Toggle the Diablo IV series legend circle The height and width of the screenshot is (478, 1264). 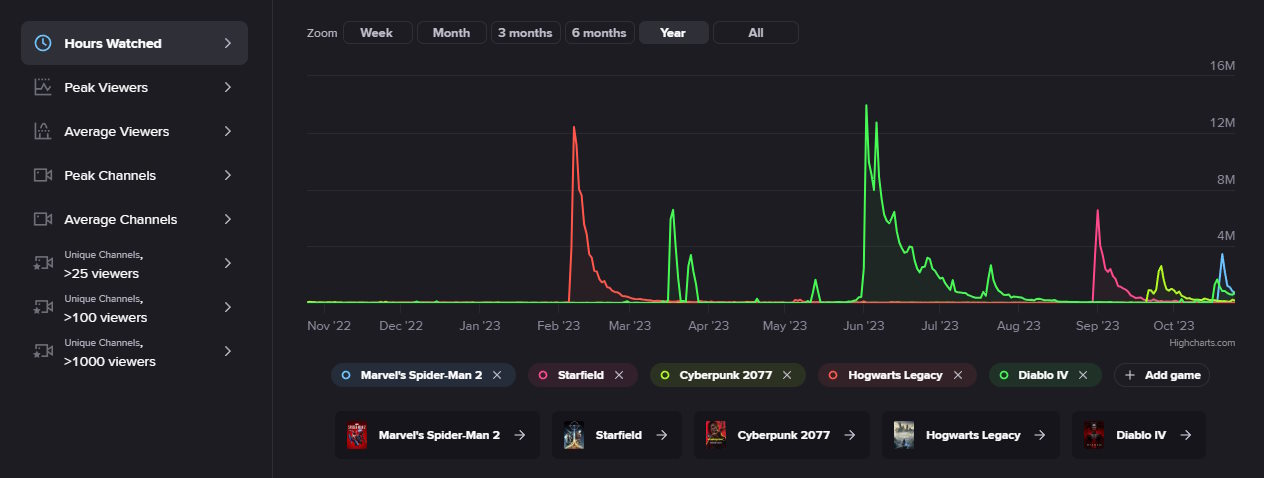(x=1004, y=375)
